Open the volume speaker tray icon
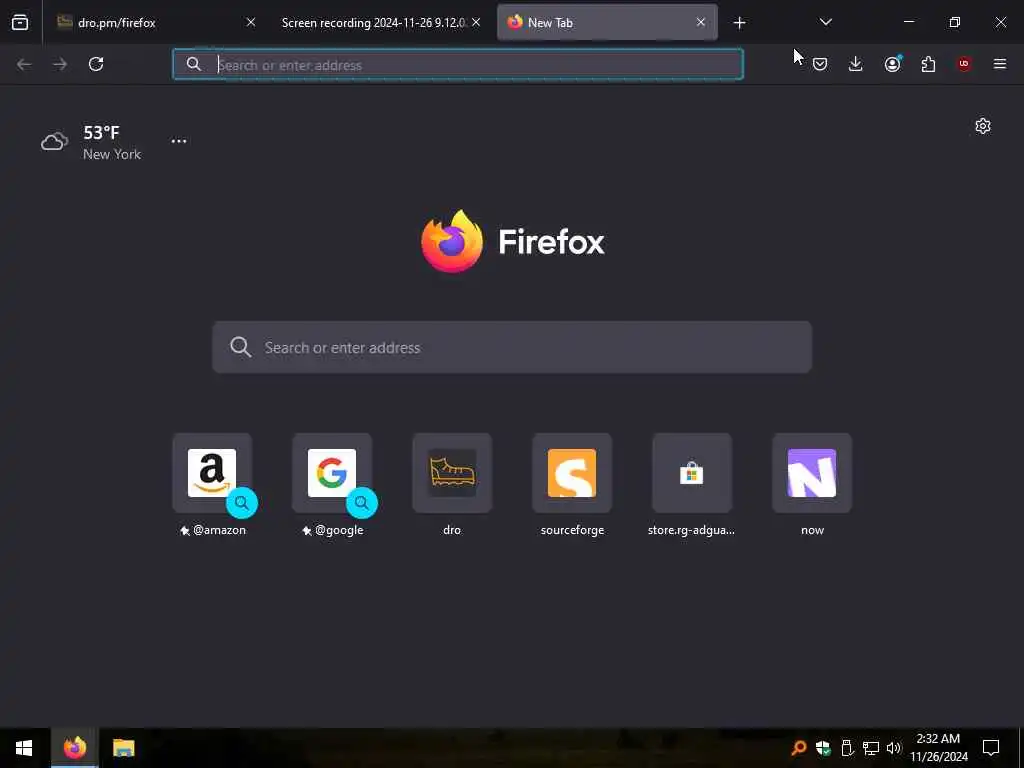This screenshot has height=768, width=1024. pyautogui.click(x=893, y=748)
